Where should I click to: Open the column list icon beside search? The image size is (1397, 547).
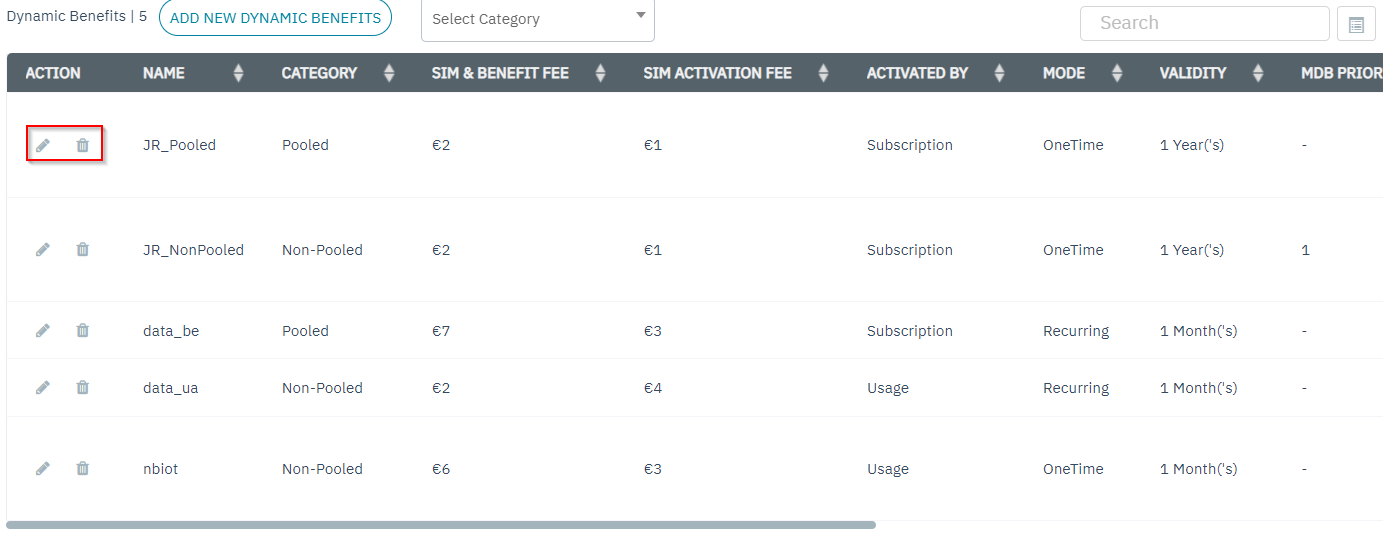[1356, 24]
